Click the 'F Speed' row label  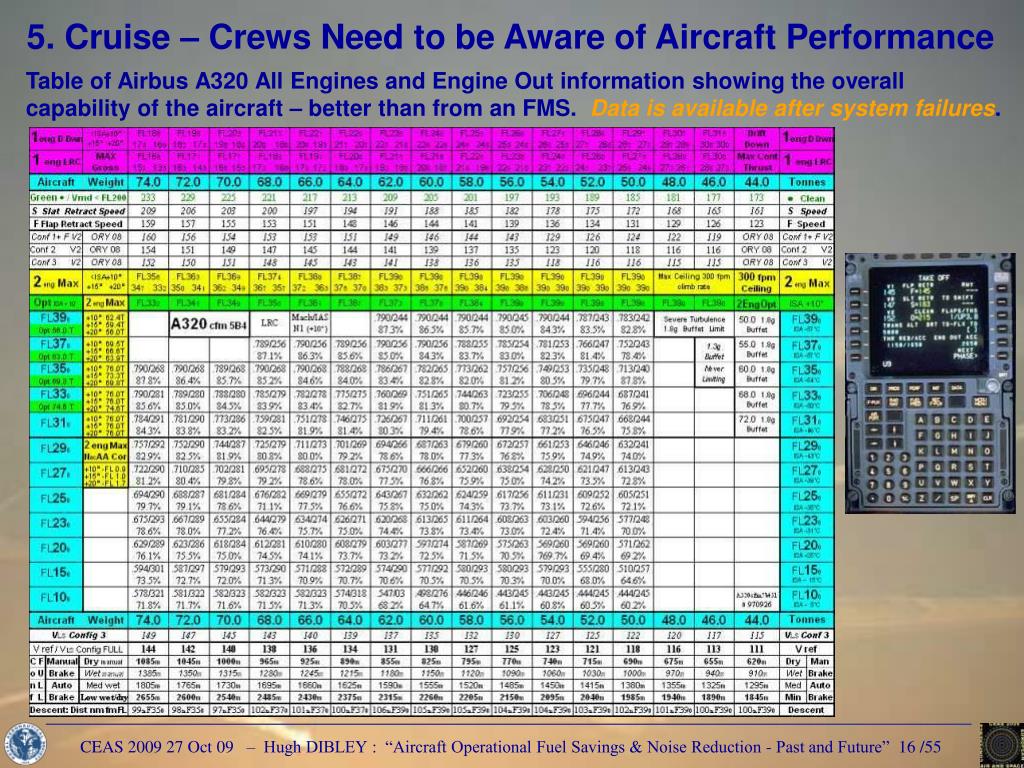(808, 223)
